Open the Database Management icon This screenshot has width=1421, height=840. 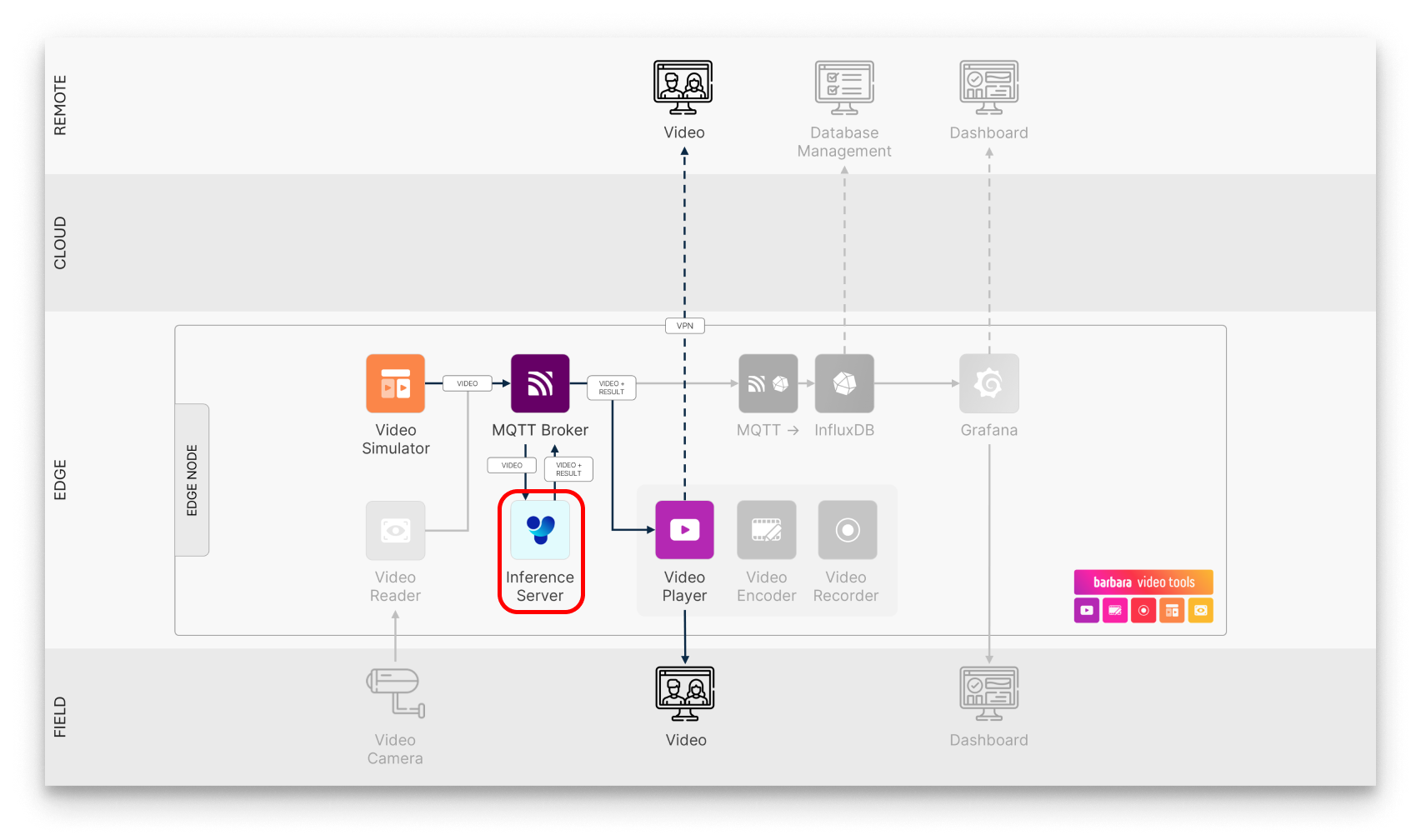coord(843,86)
